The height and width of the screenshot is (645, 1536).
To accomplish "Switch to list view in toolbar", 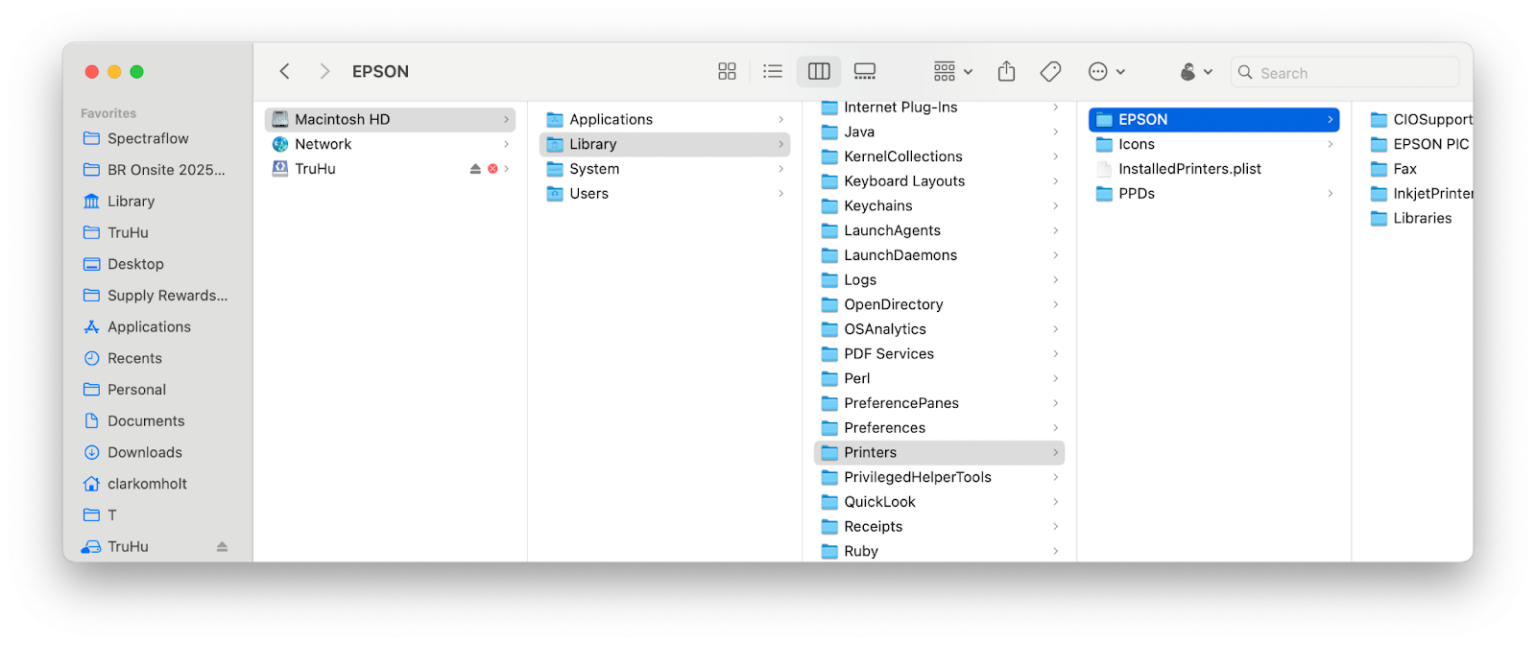I will click(772, 72).
